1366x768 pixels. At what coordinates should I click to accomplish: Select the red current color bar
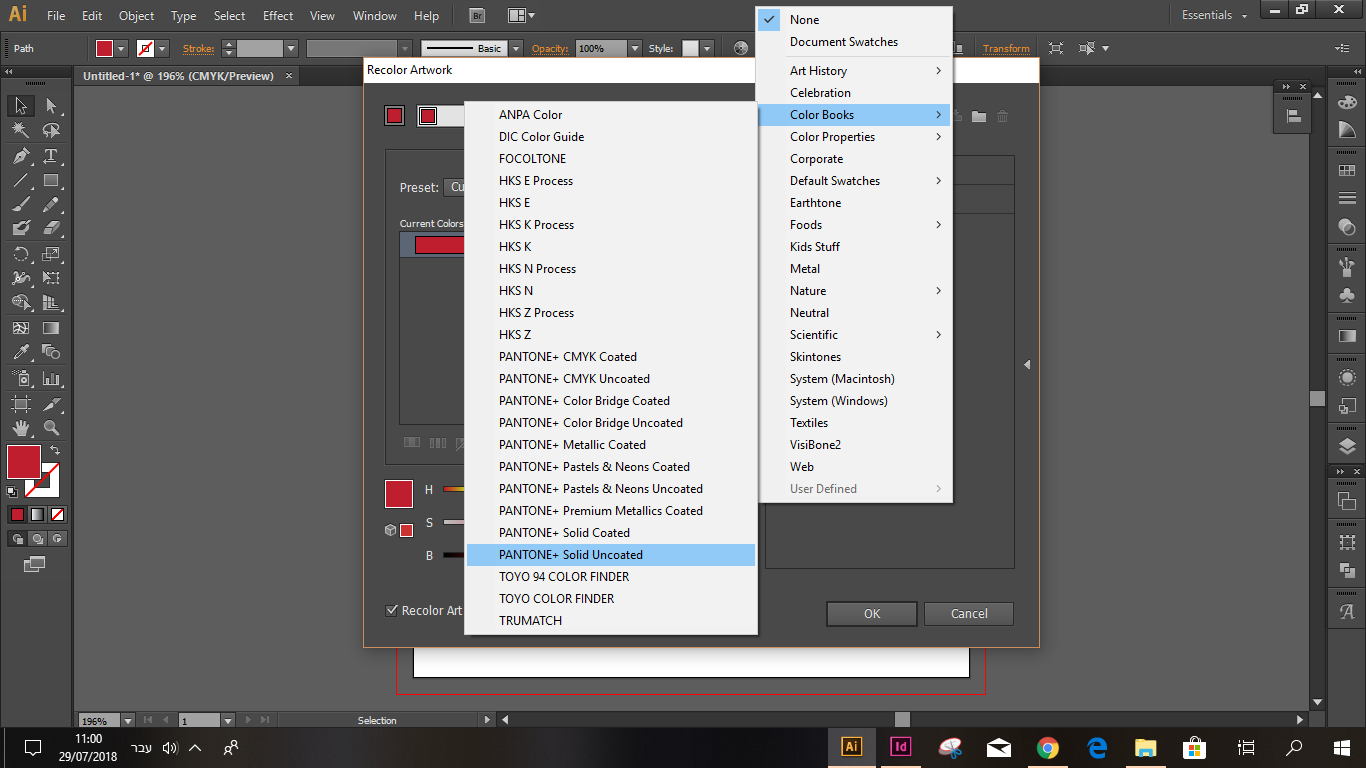[439, 245]
